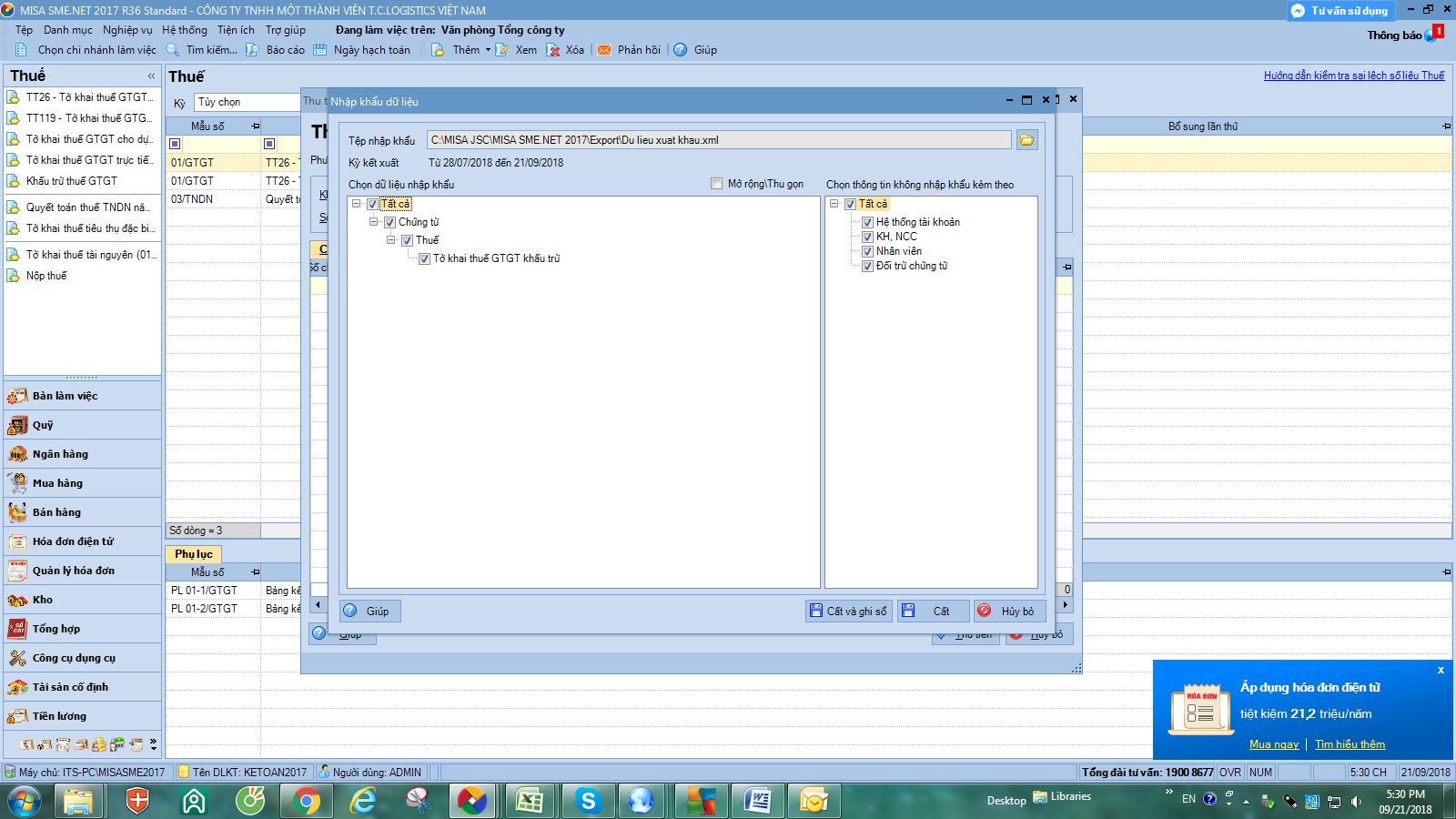The image size is (1456, 819).
Task: Open the Danh mục menu
Action: pyautogui.click(x=68, y=30)
